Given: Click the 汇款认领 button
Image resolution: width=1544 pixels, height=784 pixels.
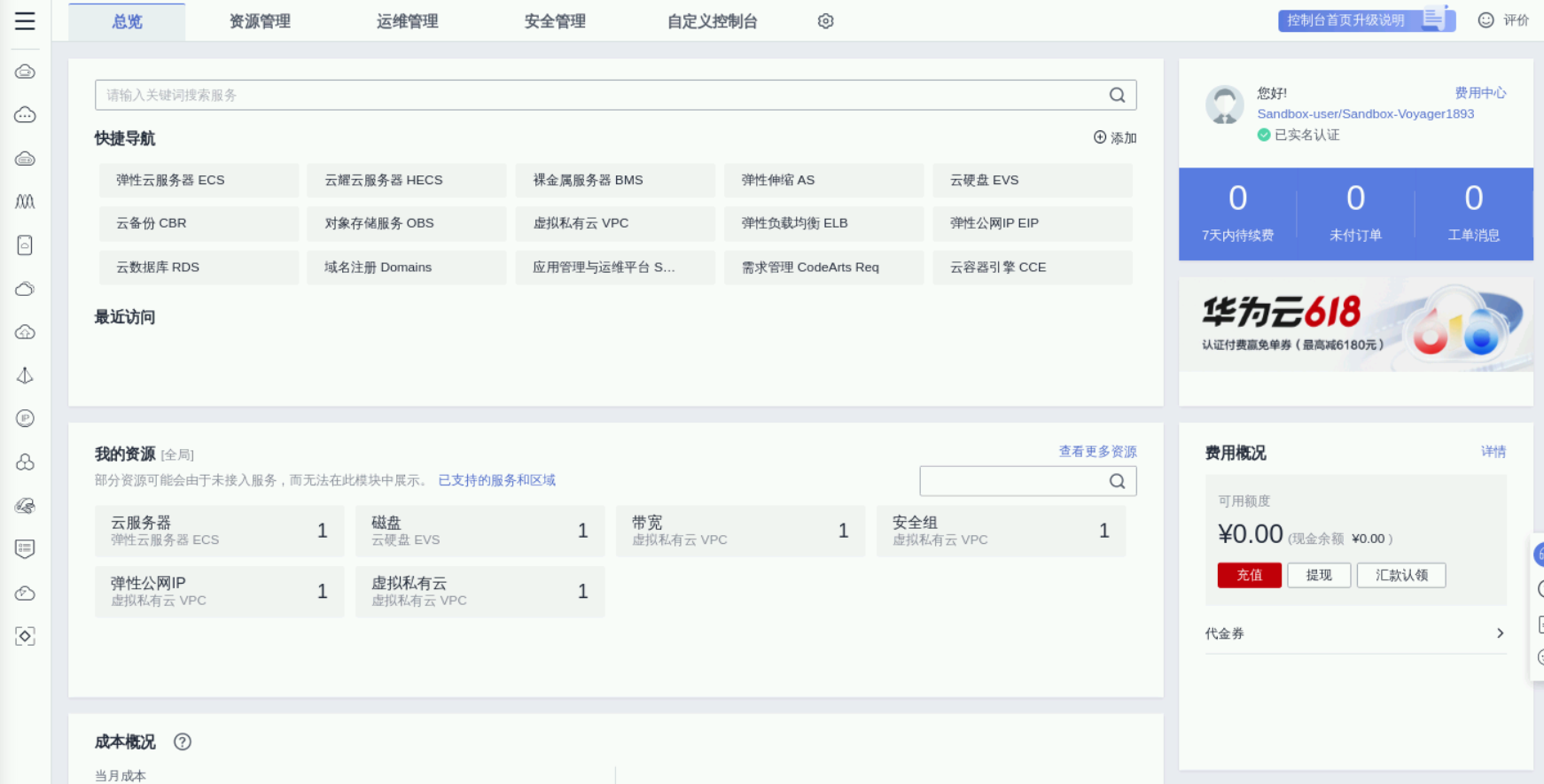Looking at the screenshot, I should point(1401,575).
